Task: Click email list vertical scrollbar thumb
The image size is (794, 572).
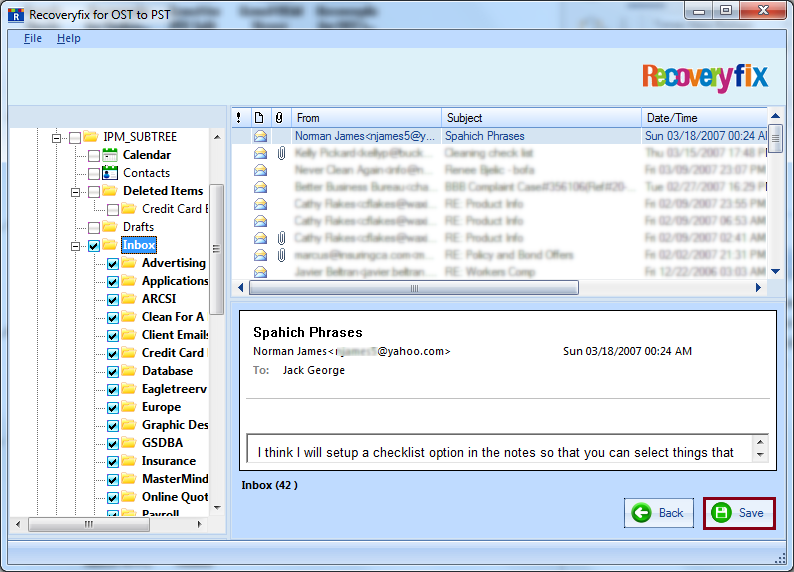Action: (775, 138)
